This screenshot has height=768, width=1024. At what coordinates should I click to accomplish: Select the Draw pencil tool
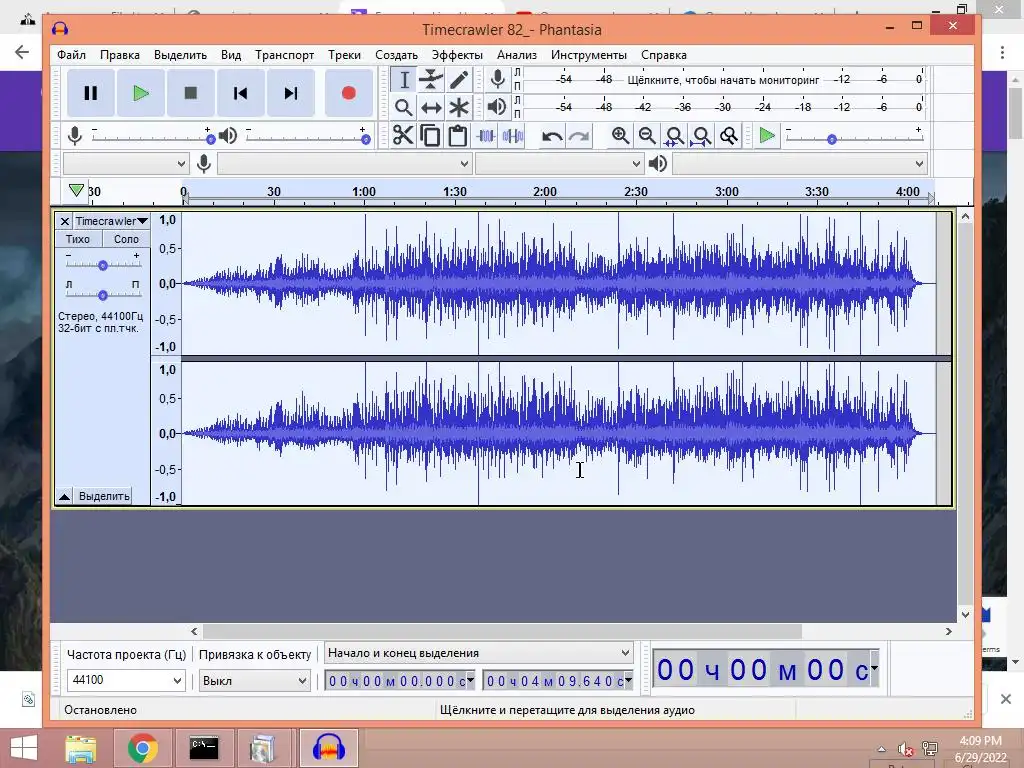tap(458, 80)
